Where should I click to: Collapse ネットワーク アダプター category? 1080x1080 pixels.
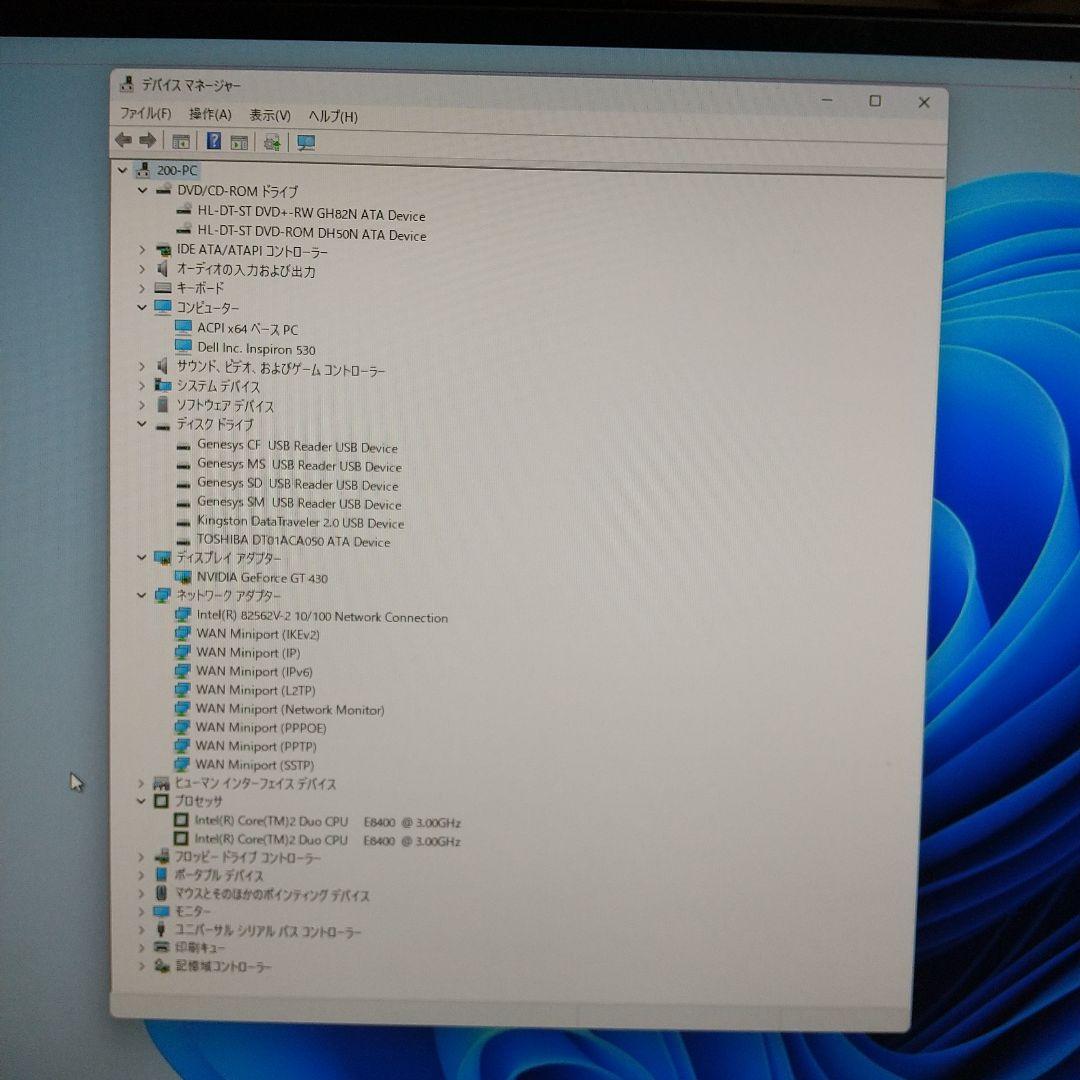[x=141, y=595]
